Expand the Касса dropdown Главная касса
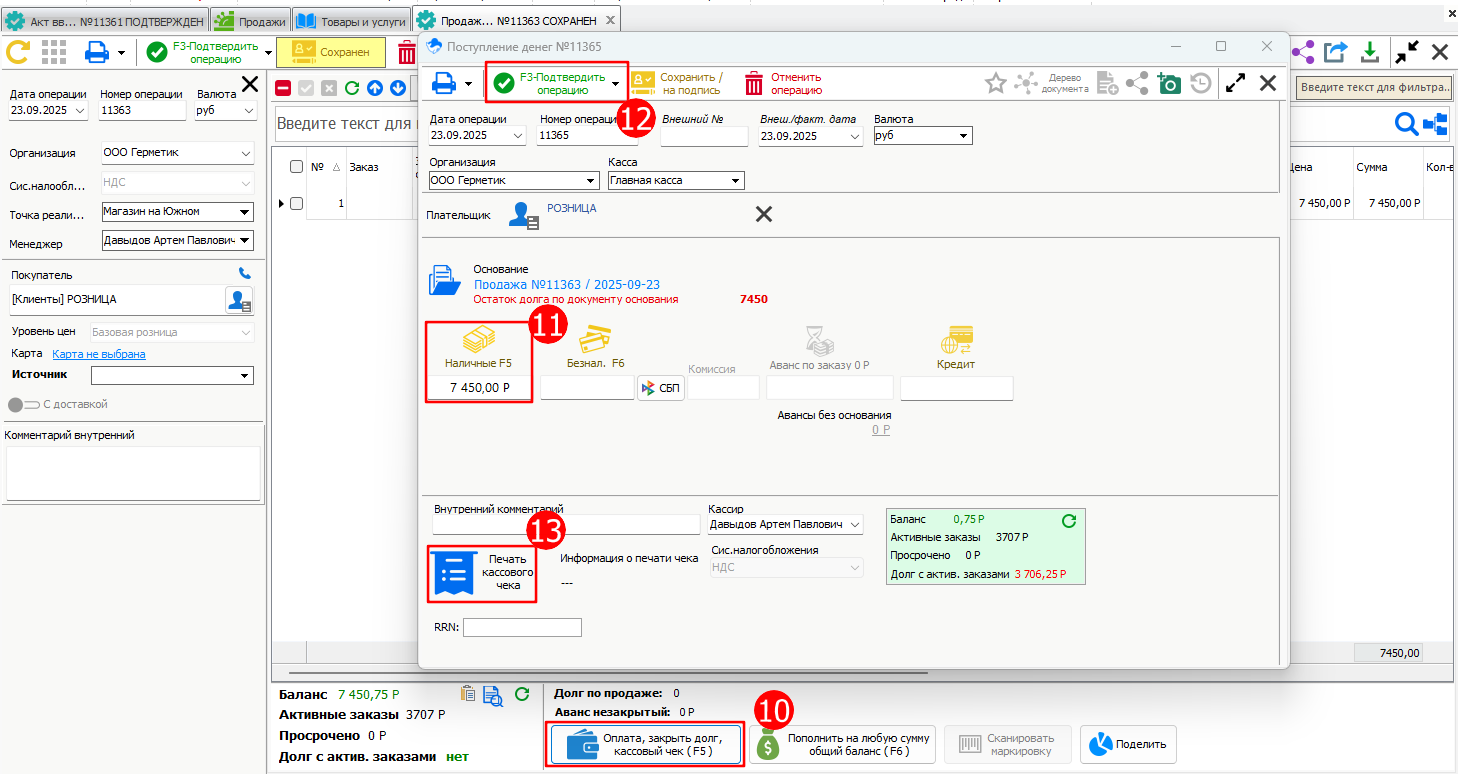Screen dimensions: 1458x774 (736, 181)
